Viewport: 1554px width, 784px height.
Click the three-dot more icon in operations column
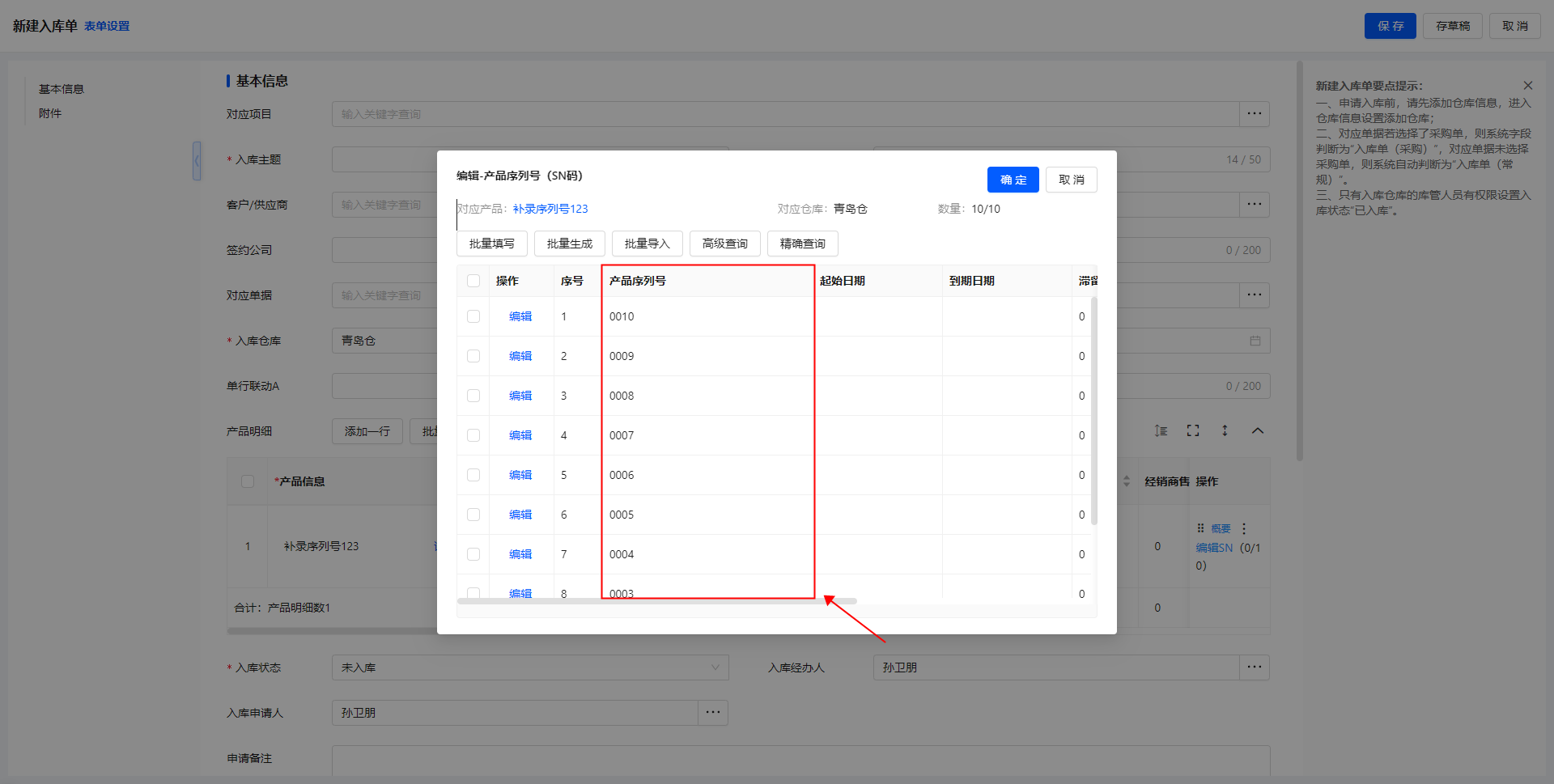[1244, 529]
